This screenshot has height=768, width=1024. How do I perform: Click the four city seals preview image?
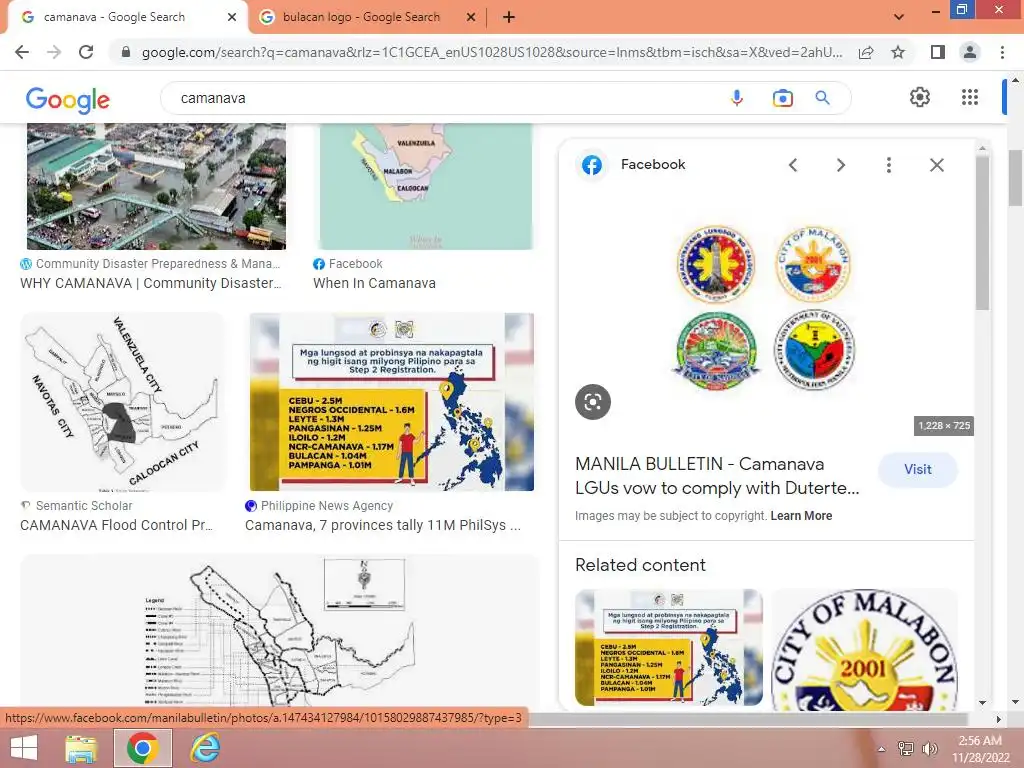[765, 307]
